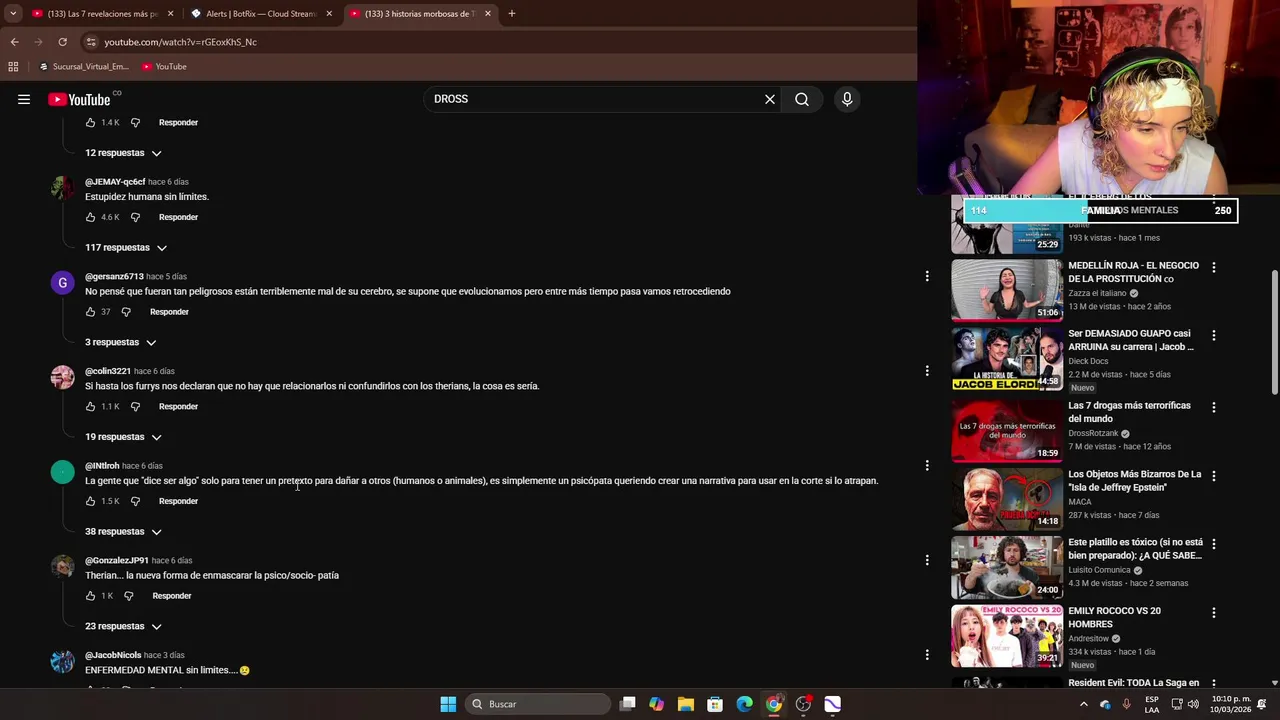Open options for Emily Rococo video

(1214, 612)
